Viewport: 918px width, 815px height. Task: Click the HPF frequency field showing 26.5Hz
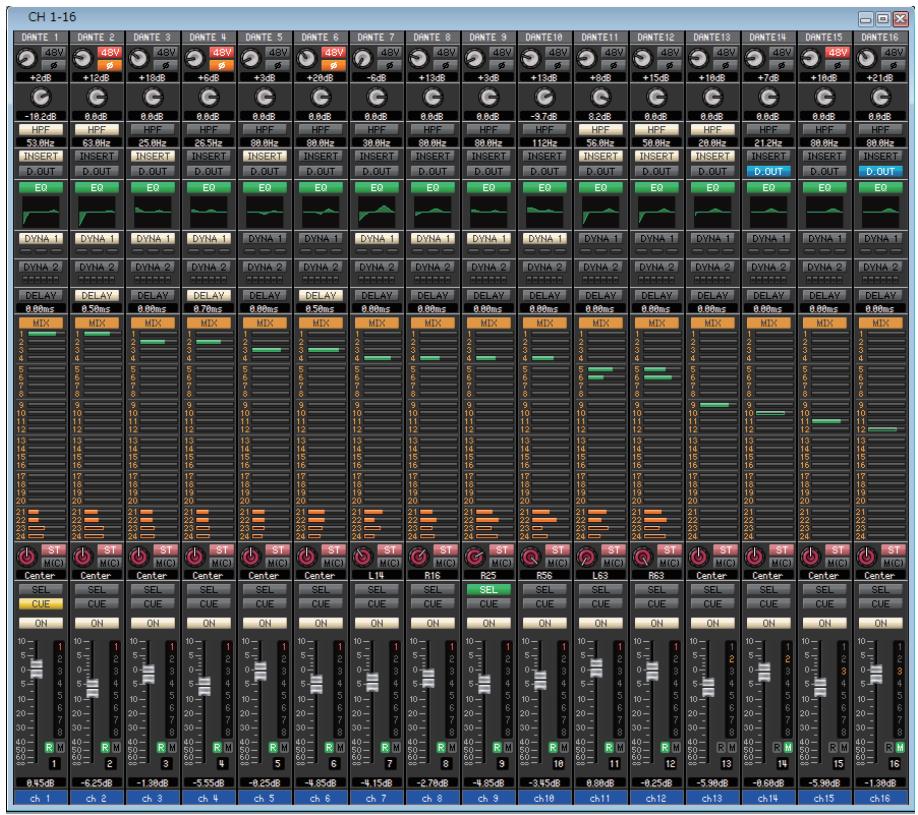208,142
